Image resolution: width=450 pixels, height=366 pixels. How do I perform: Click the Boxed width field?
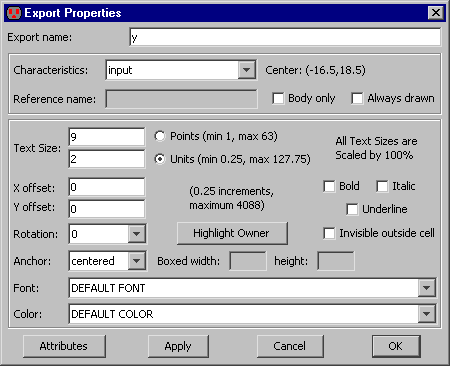click(248, 261)
